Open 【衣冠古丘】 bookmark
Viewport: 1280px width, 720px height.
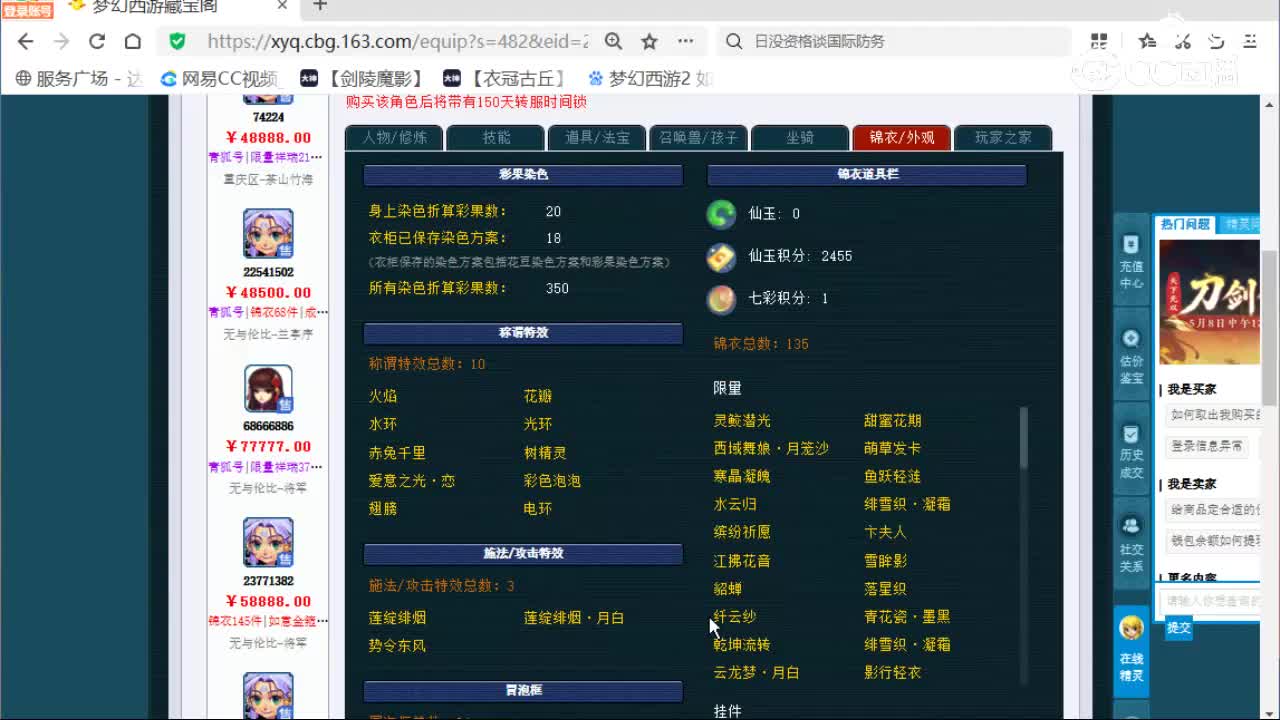click(x=507, y=78)
